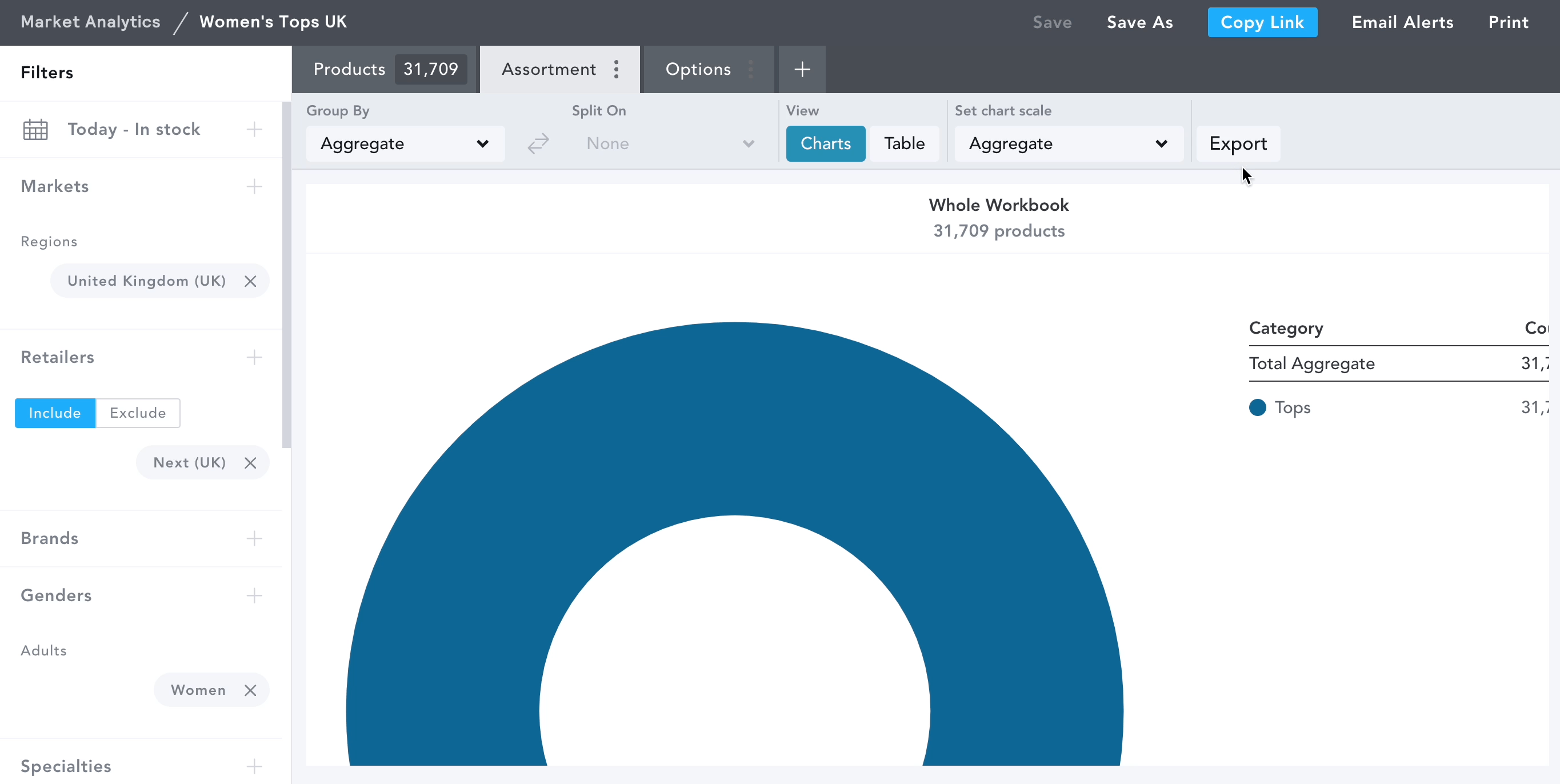Remove the Women gender filter chip
The image size is (1560, 784).
(x=250, y=691)
